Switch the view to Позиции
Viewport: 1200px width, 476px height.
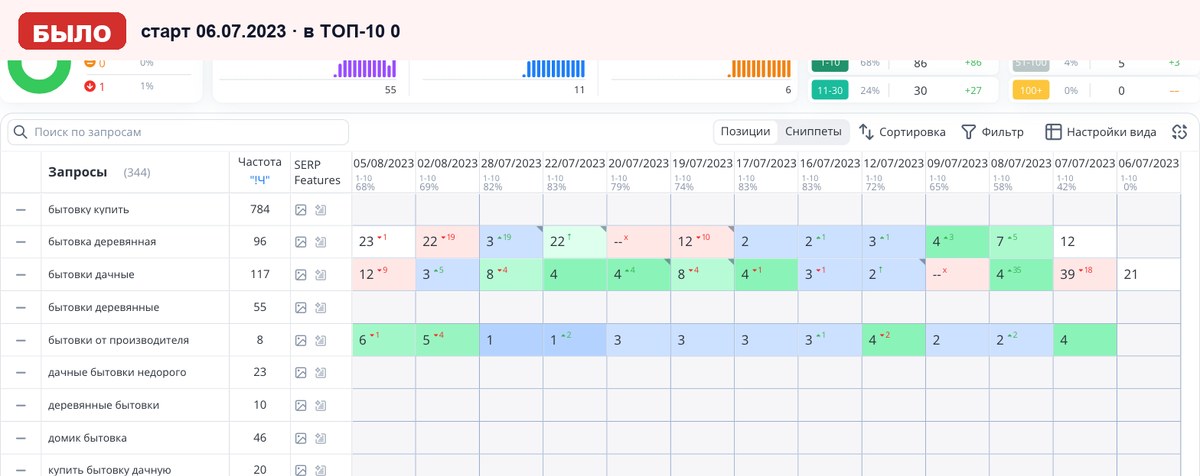(x=746, y=132)
